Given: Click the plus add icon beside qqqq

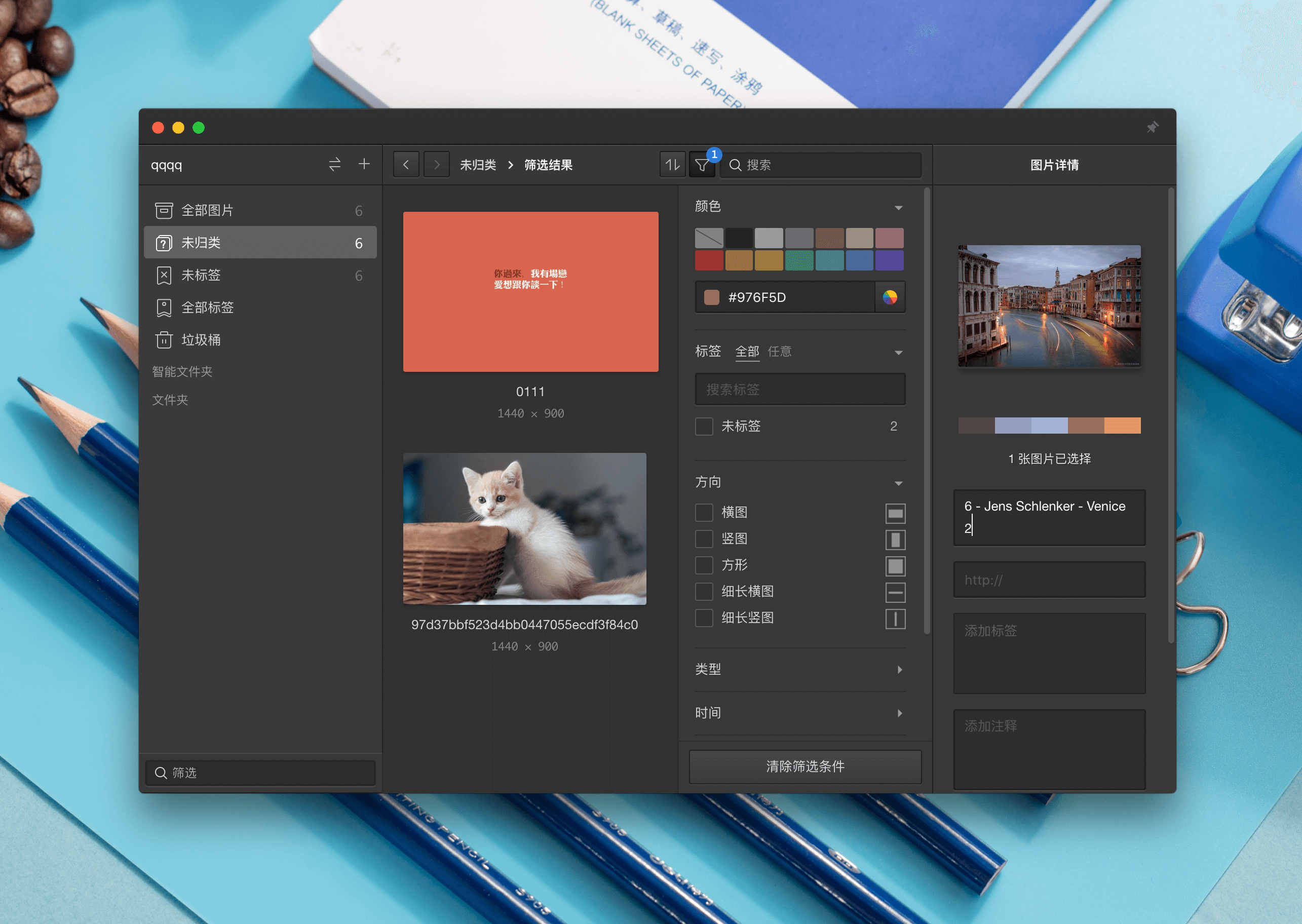Looking at the screenshot, I should pos(364,164).
